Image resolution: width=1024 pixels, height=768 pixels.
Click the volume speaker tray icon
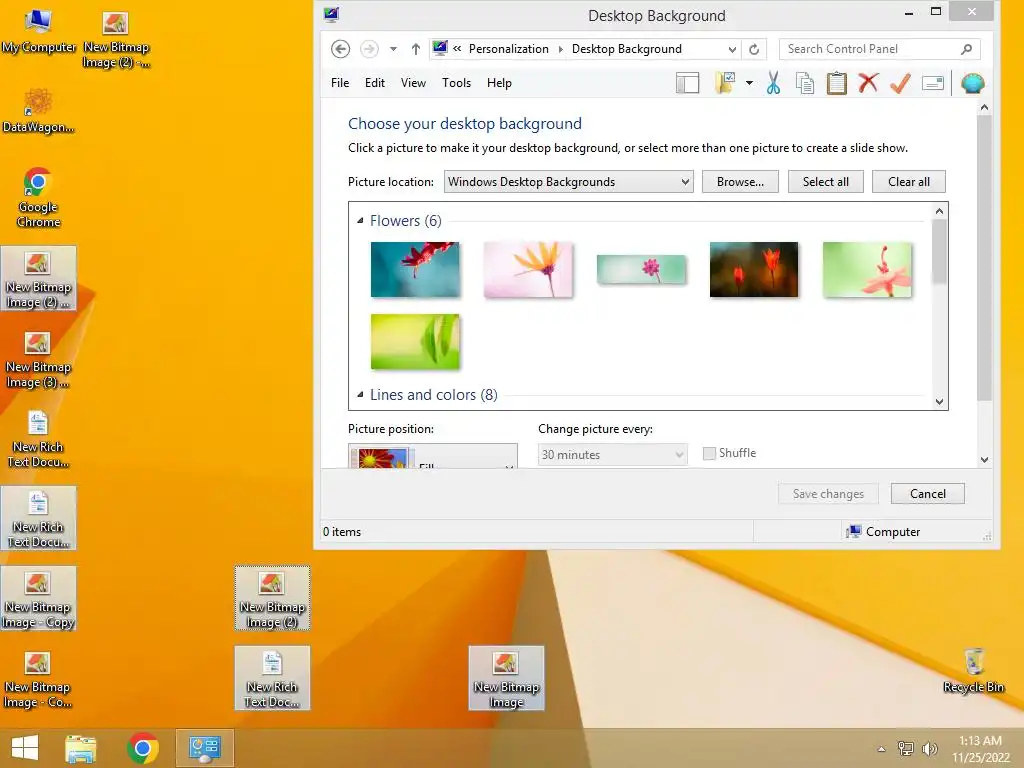[929, 748]
